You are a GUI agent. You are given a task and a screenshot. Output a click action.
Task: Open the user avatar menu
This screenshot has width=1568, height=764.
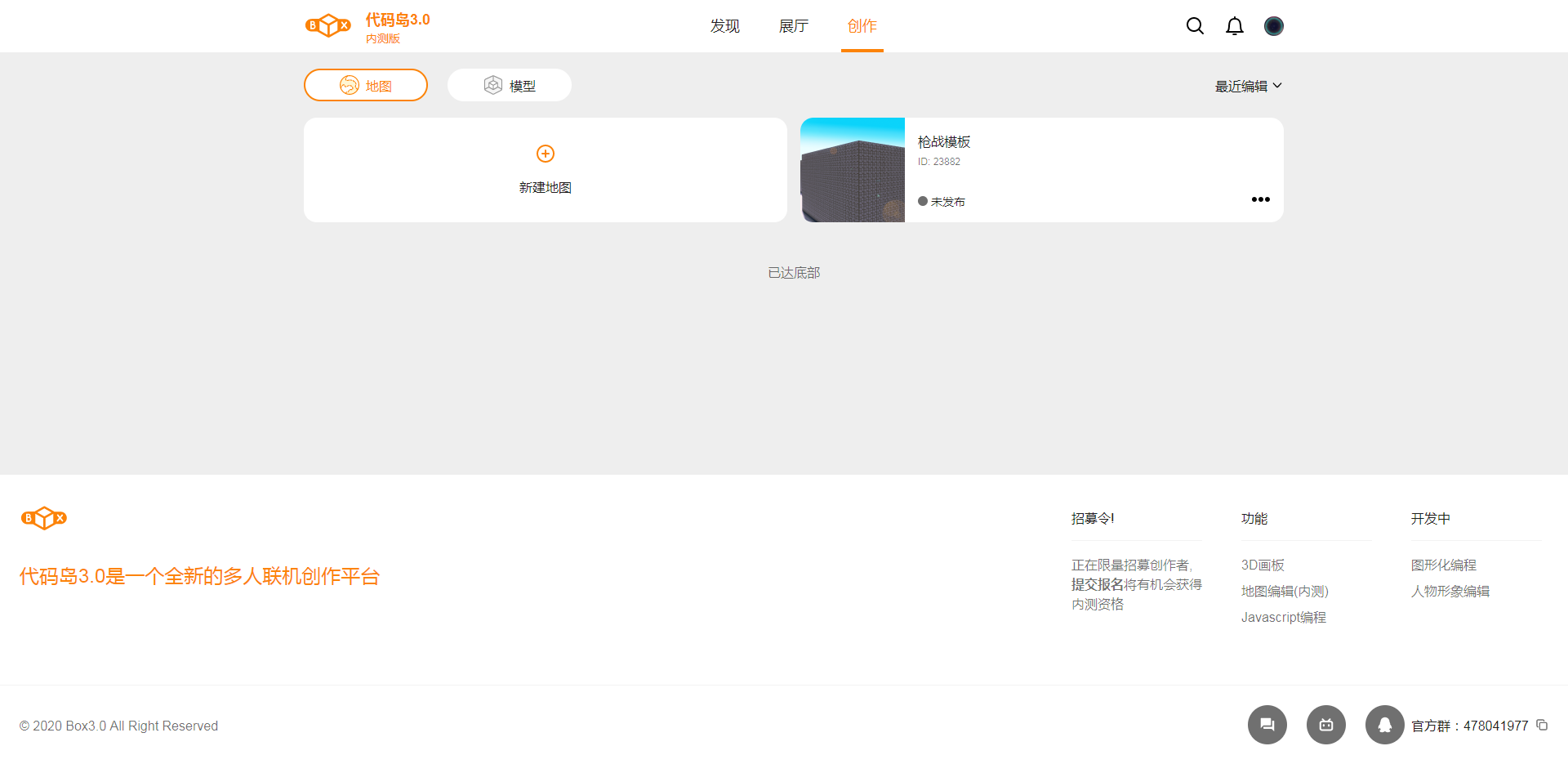click(x=1274, y=26)
